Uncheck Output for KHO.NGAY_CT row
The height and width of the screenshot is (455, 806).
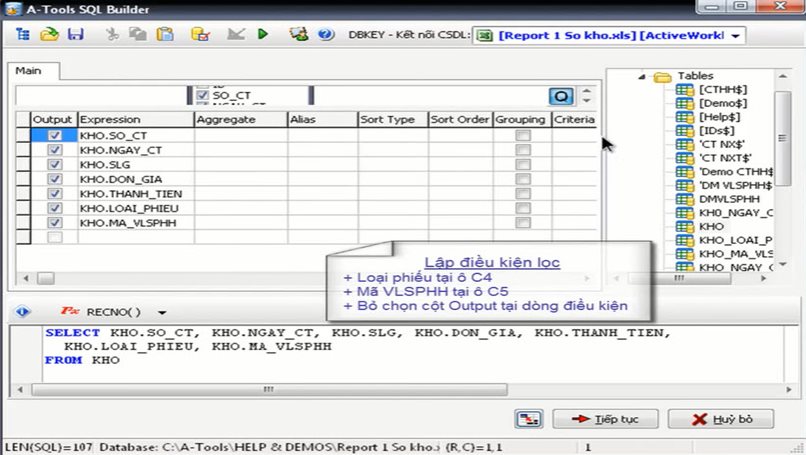tap(54, 150)
